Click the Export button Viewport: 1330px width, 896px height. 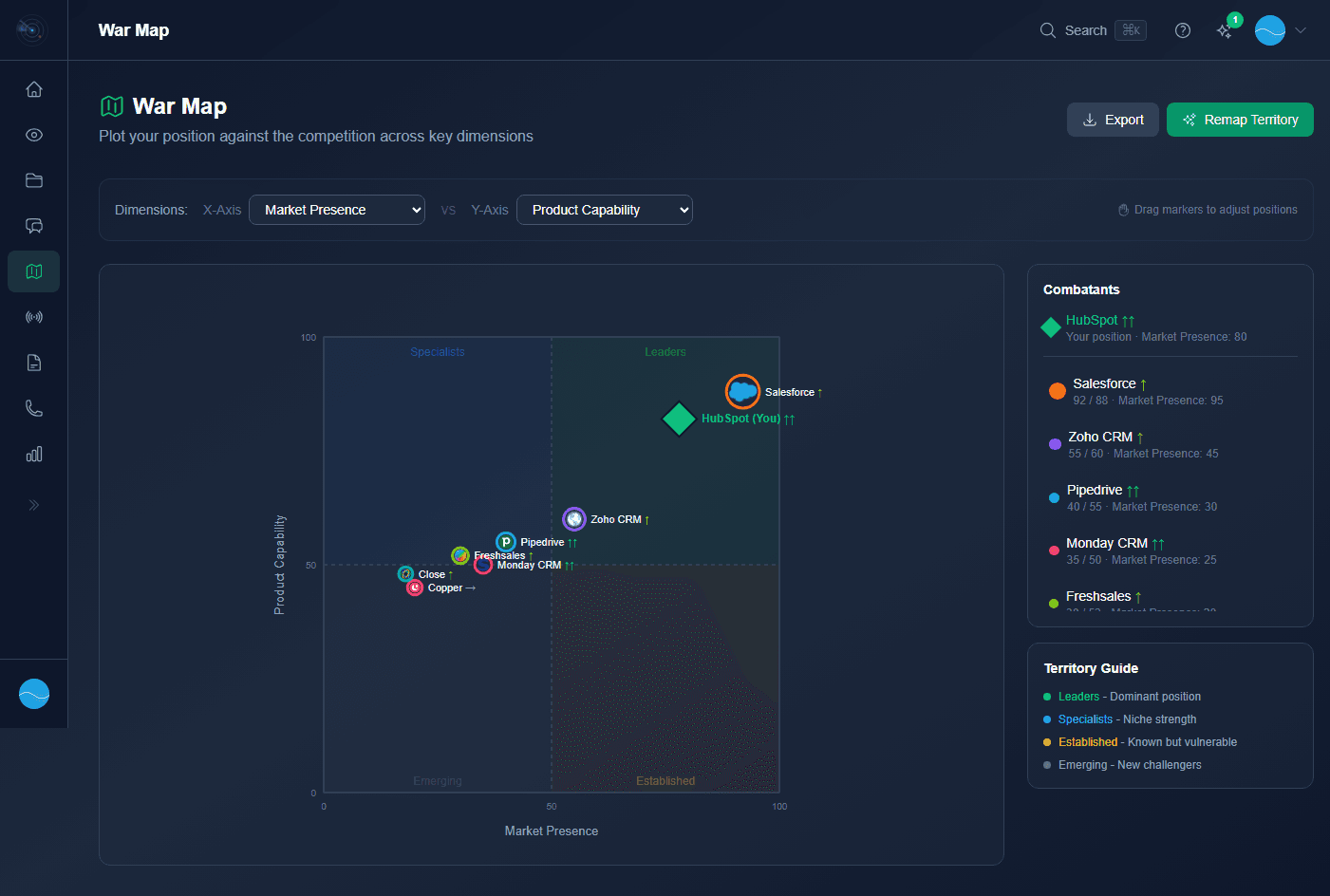pyautogui.click(x=1113, y=120)
